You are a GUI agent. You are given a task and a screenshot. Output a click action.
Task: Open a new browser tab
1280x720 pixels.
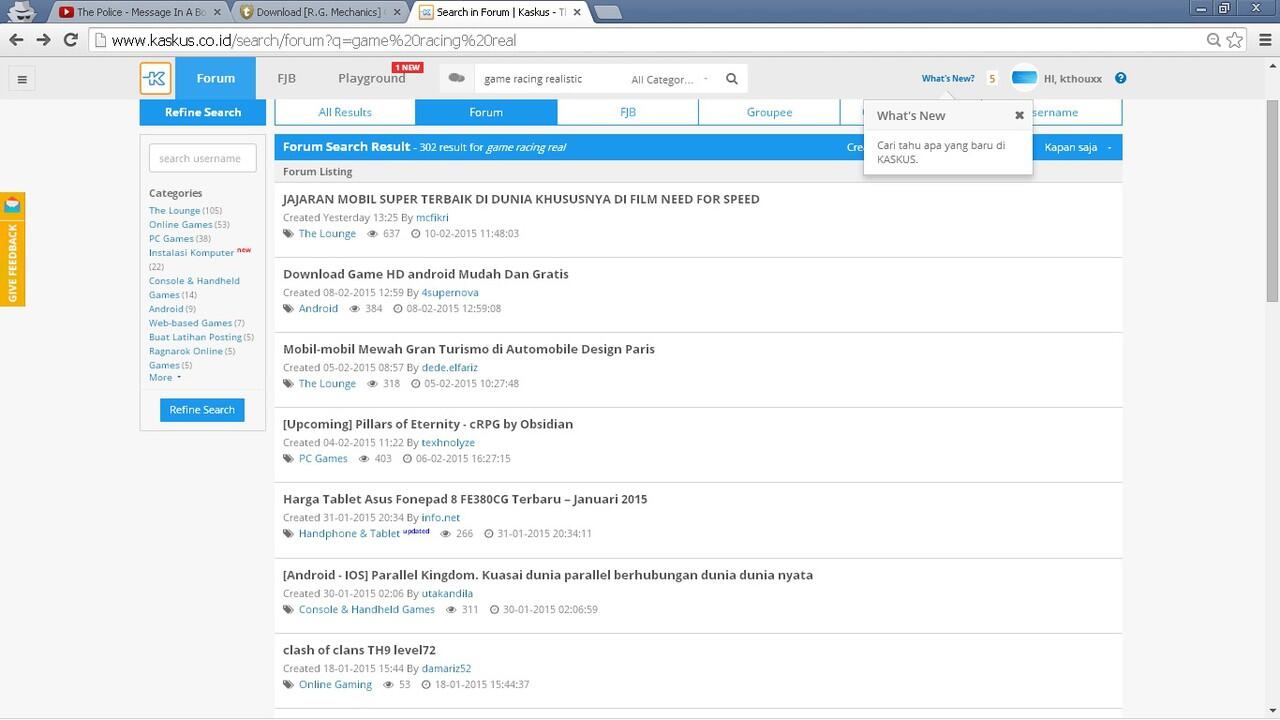click(607, 12)
